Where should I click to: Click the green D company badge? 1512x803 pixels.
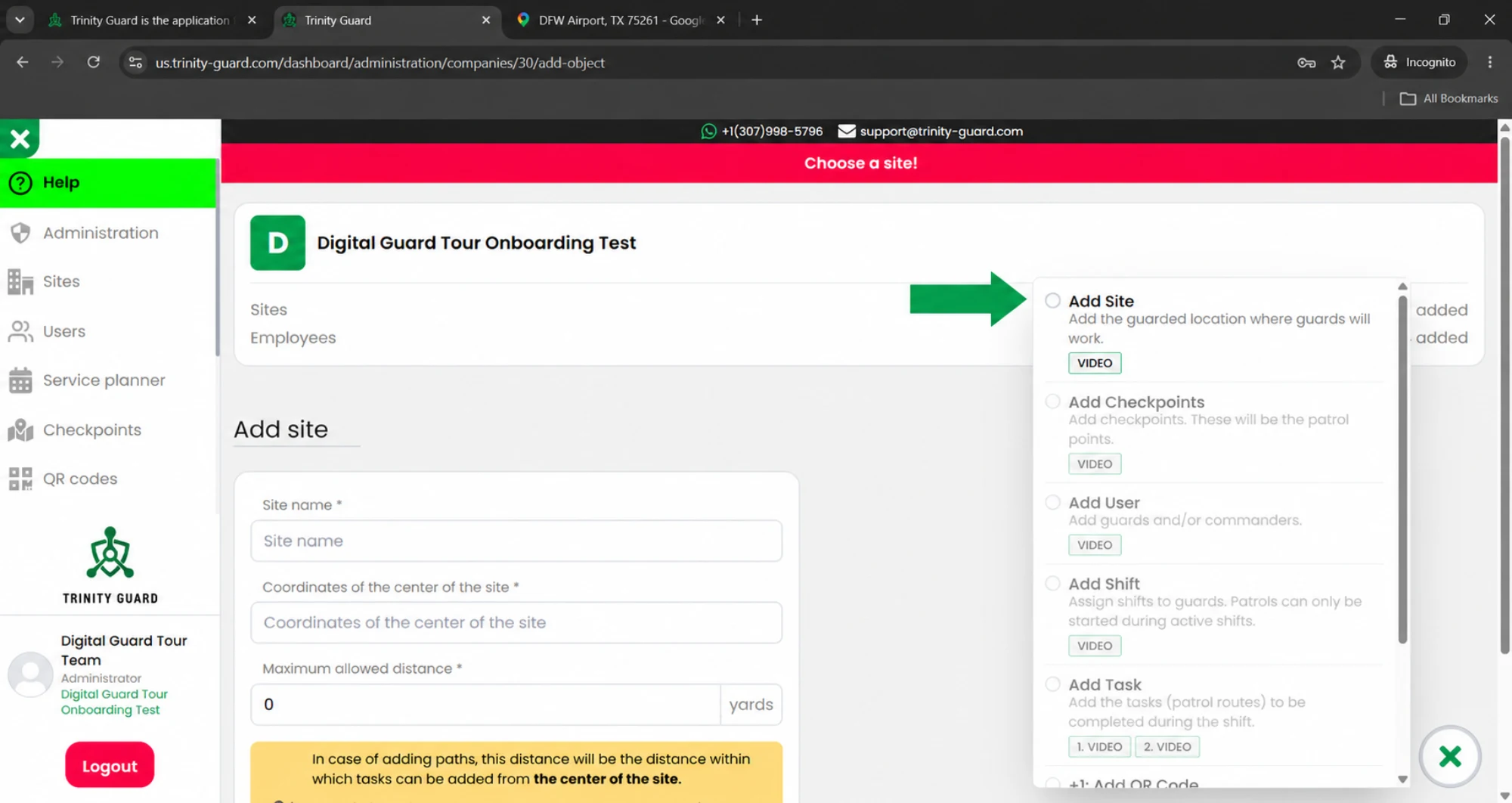click(277, 243)
